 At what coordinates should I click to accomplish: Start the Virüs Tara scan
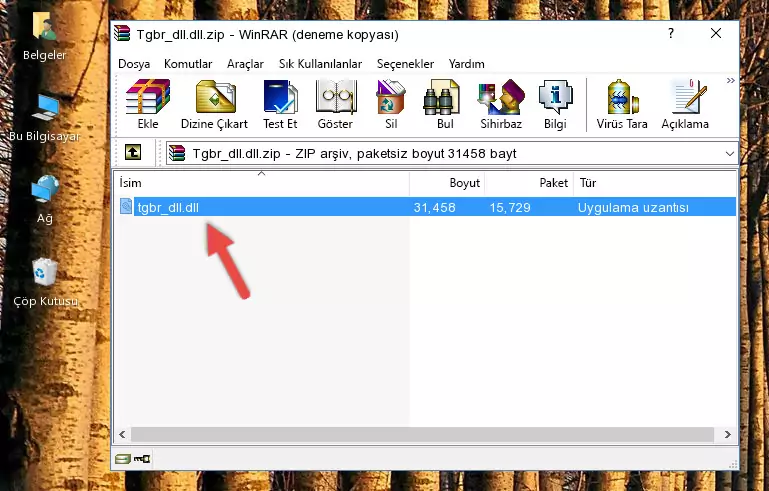pyautogui.click(x=622, y=104)
